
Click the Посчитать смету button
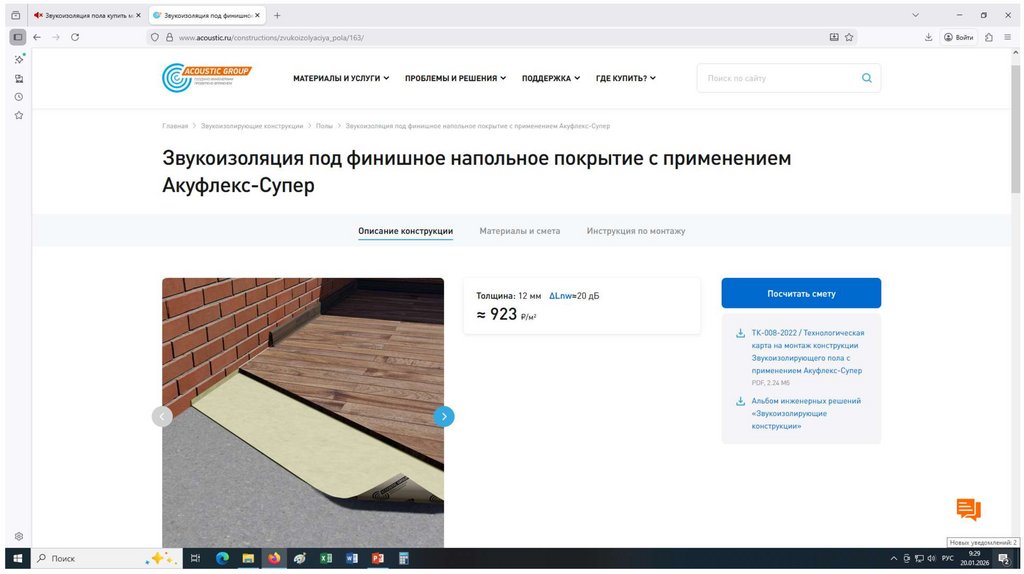tap(801, 293)
